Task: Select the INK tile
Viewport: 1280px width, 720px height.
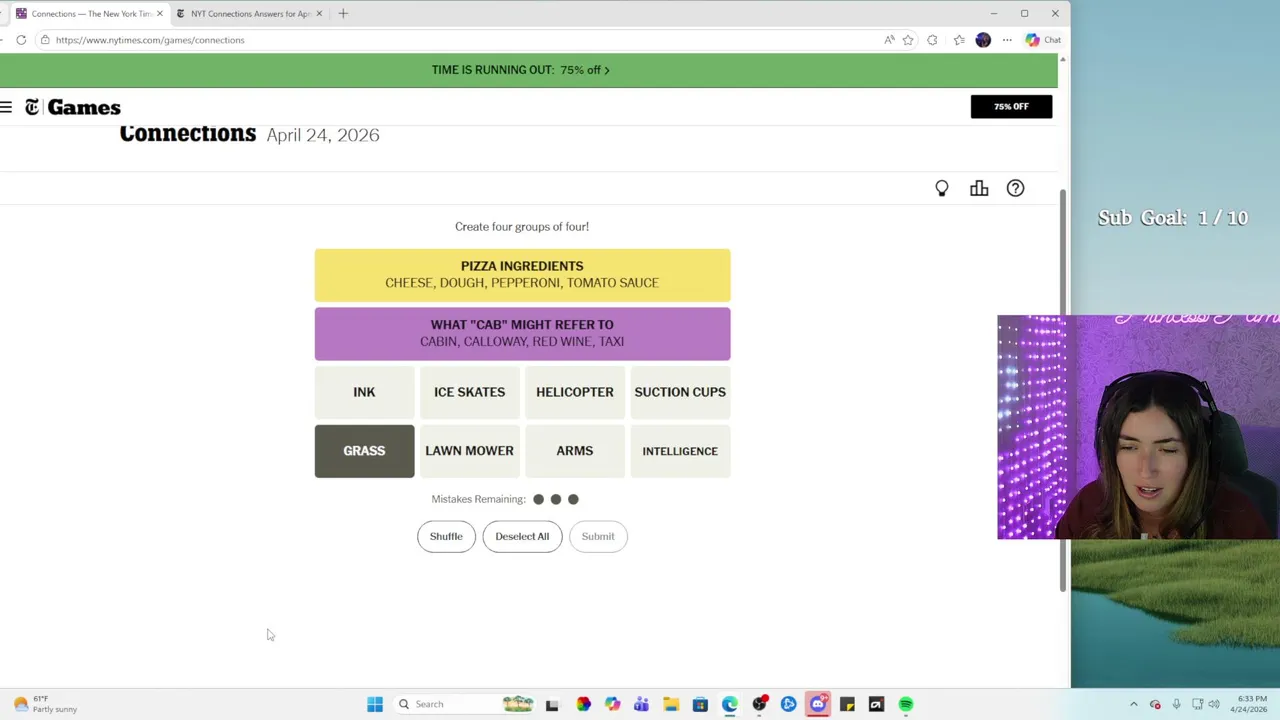Action: pyautogui.click(x=364, y=392)
